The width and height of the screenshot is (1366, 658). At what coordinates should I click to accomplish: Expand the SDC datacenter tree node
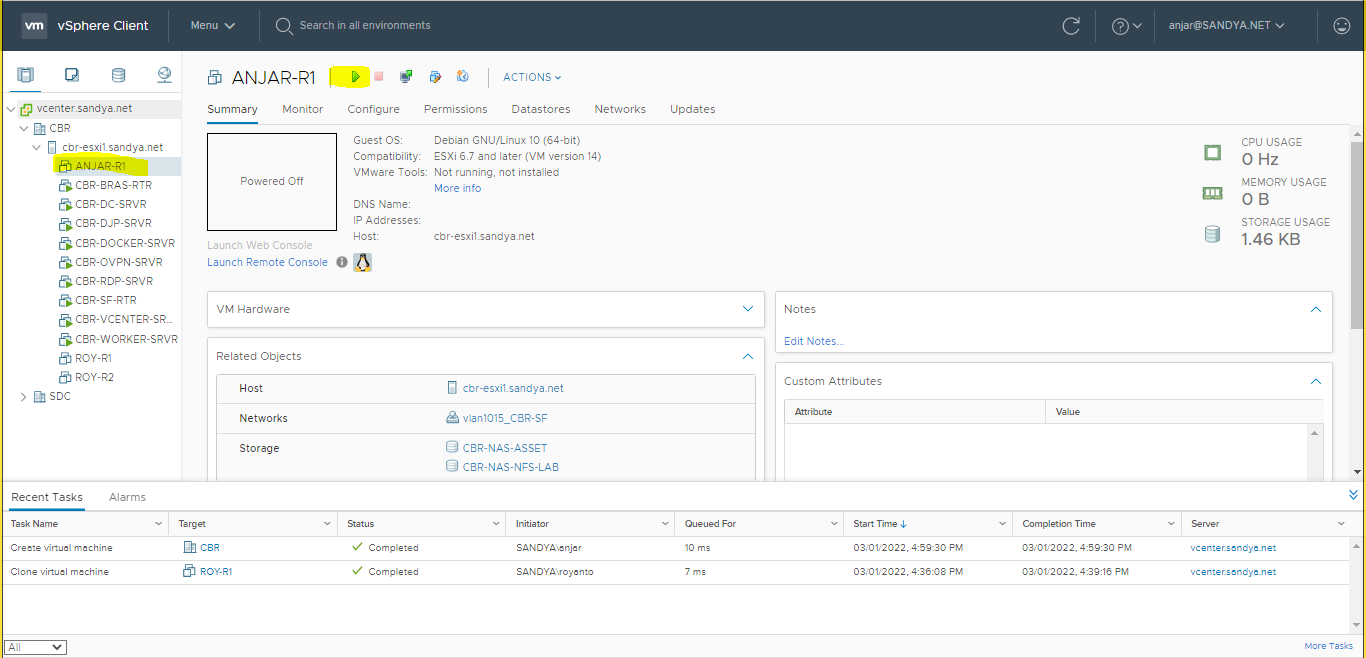coord(24,397)
